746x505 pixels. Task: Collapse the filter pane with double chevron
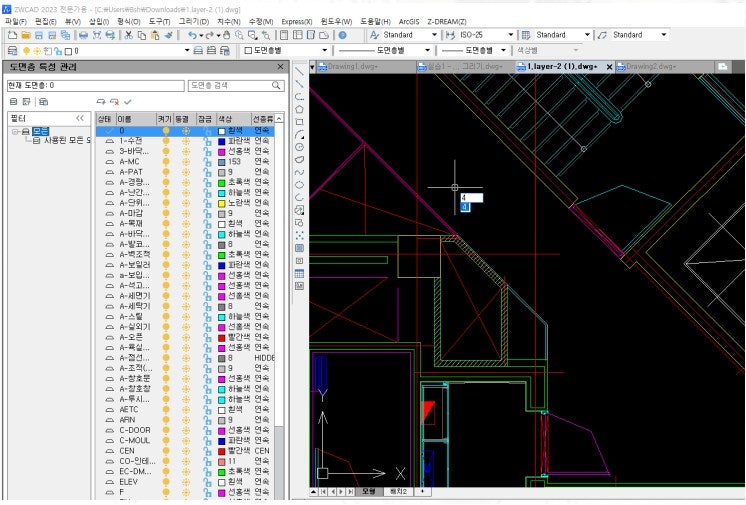pyautogui.click(x=80, y=118)
